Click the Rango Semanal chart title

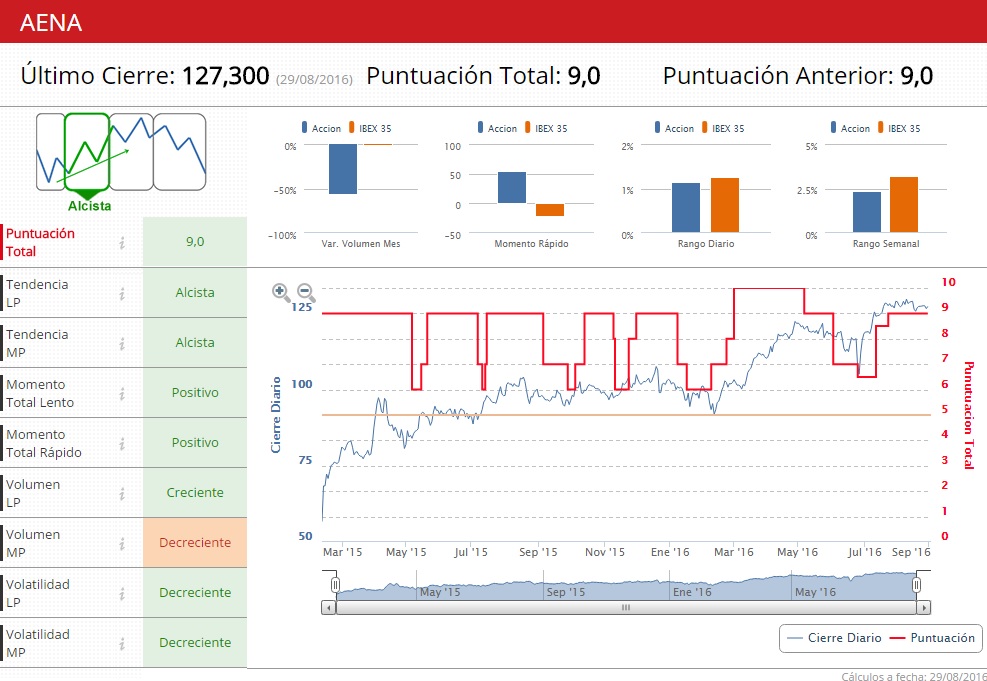coord(886,244)
